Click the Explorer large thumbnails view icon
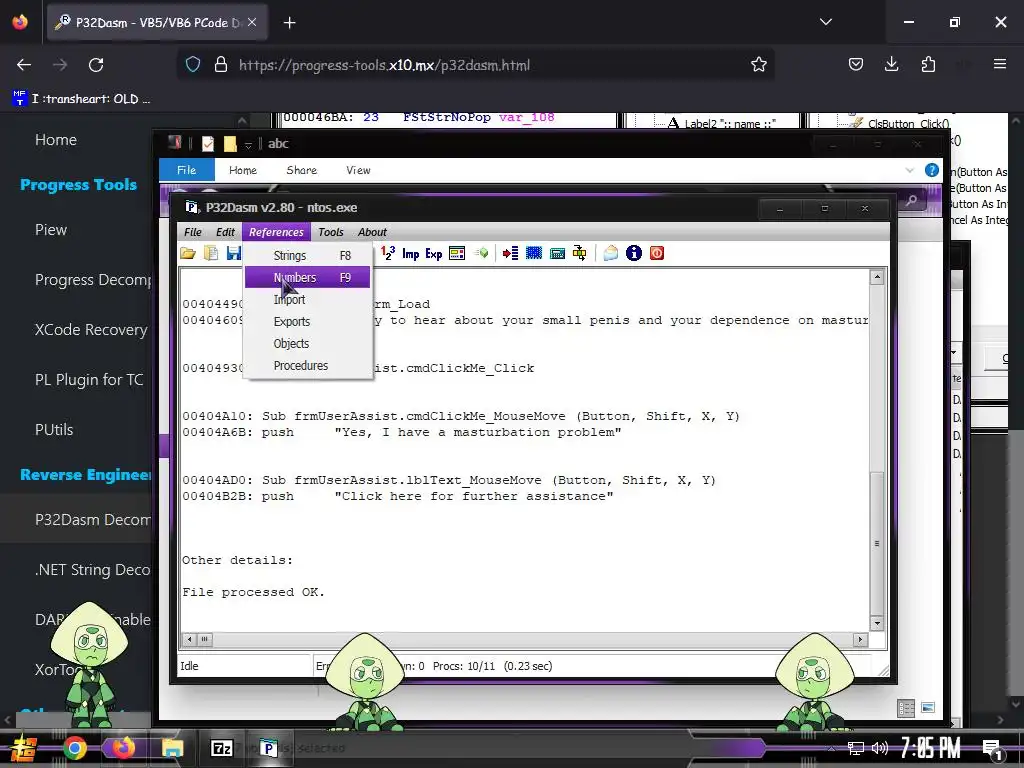Screen dimensions: 1024x768 coord(928,708)
